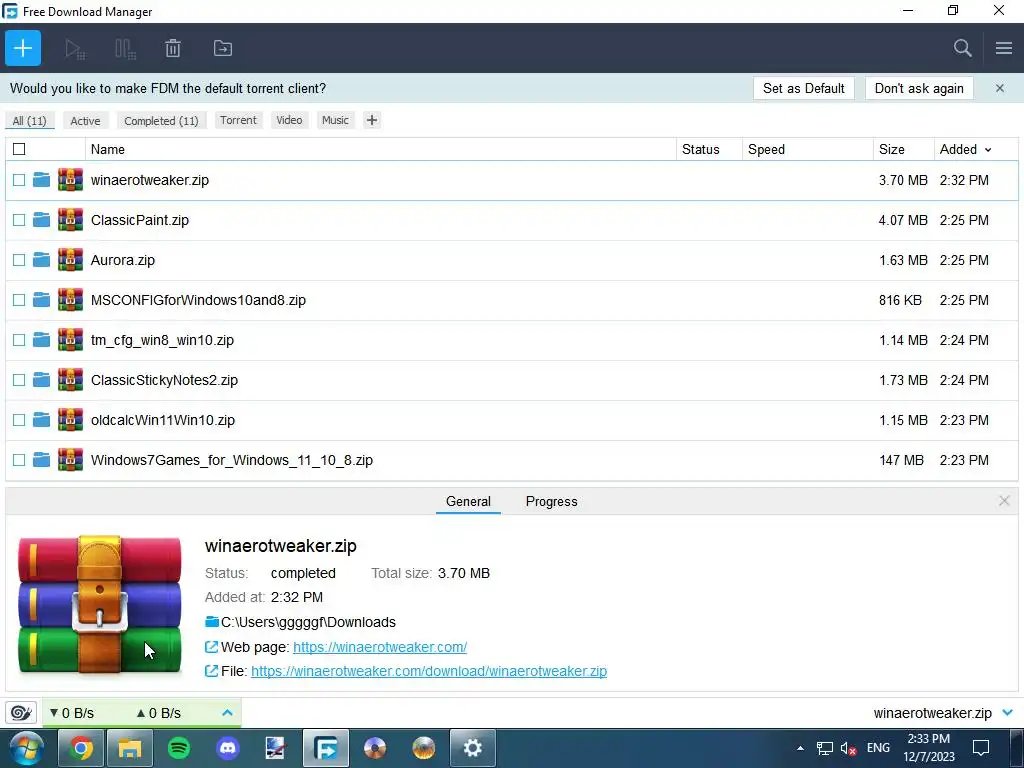
Task: Check the ClassicPaint.zip checkbox
Action: pyautogui.click(x=19, y=219)
